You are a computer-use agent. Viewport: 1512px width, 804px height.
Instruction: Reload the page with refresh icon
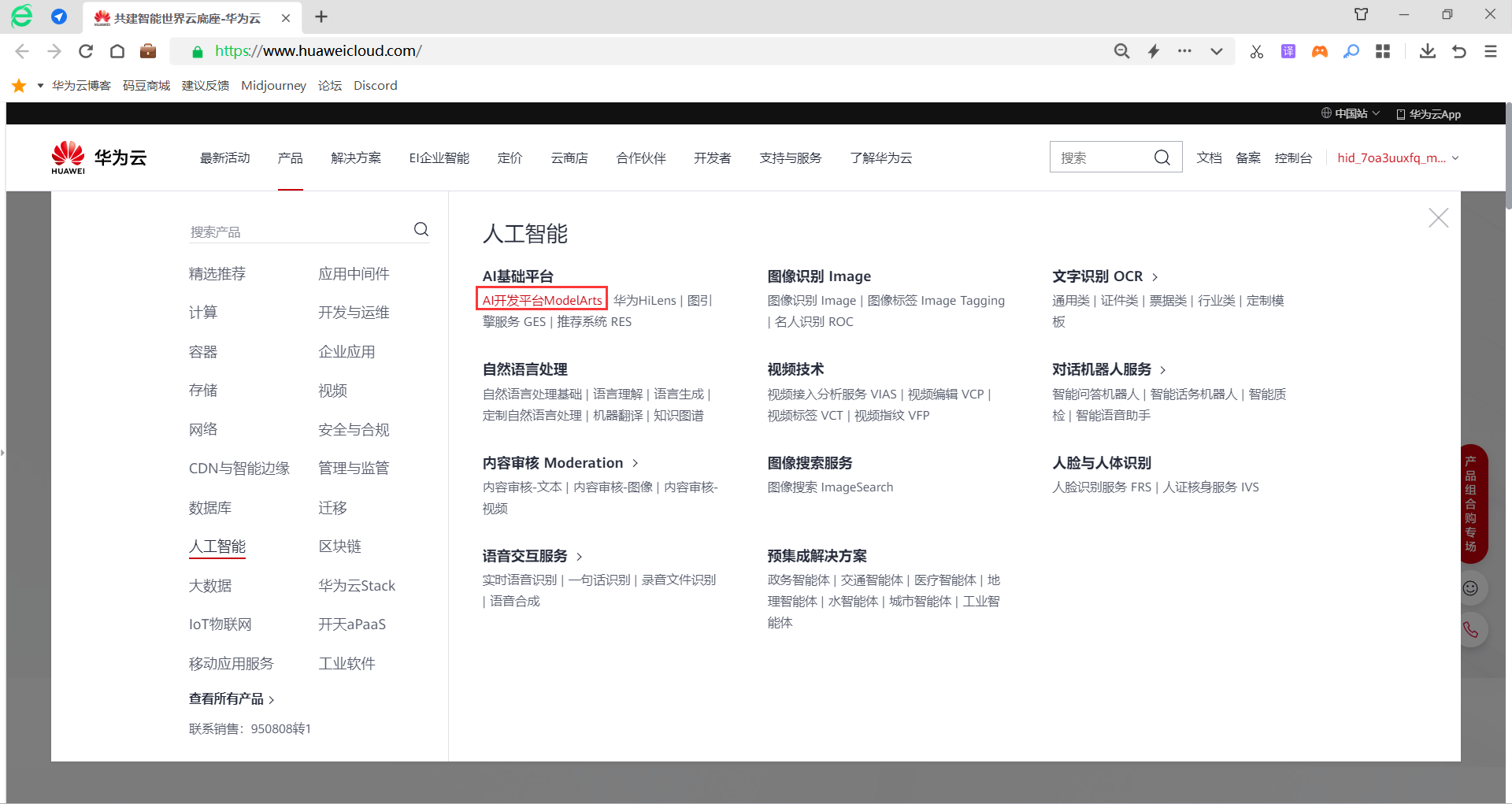tap(86, 51)
